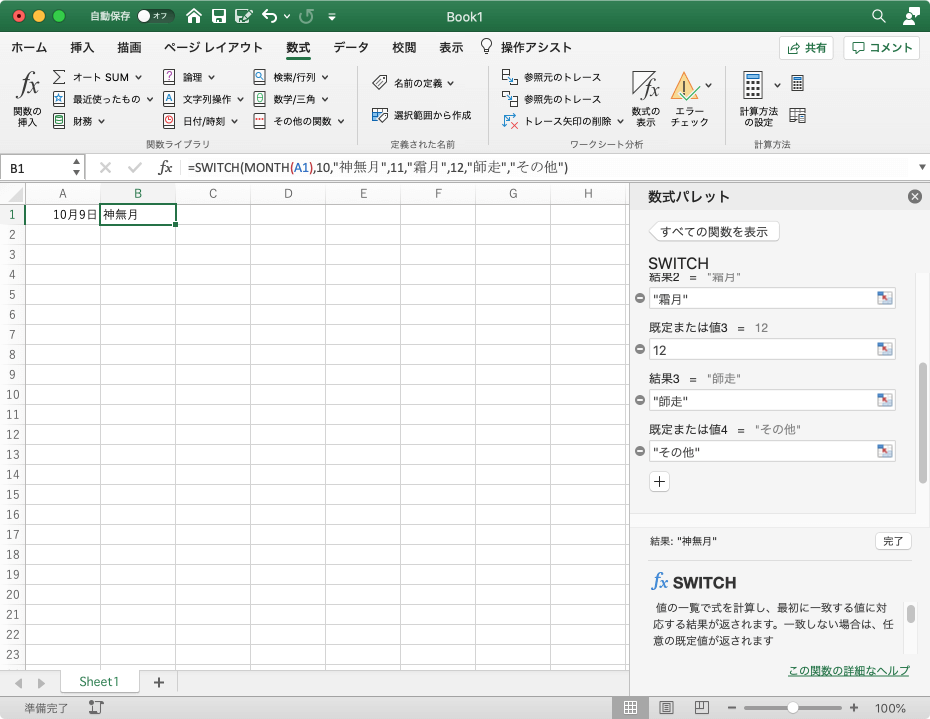Open the recently used functions (最近使ったもの) star icon
The height and width of the screenshot is (719, 930).
tap(59, 99)
